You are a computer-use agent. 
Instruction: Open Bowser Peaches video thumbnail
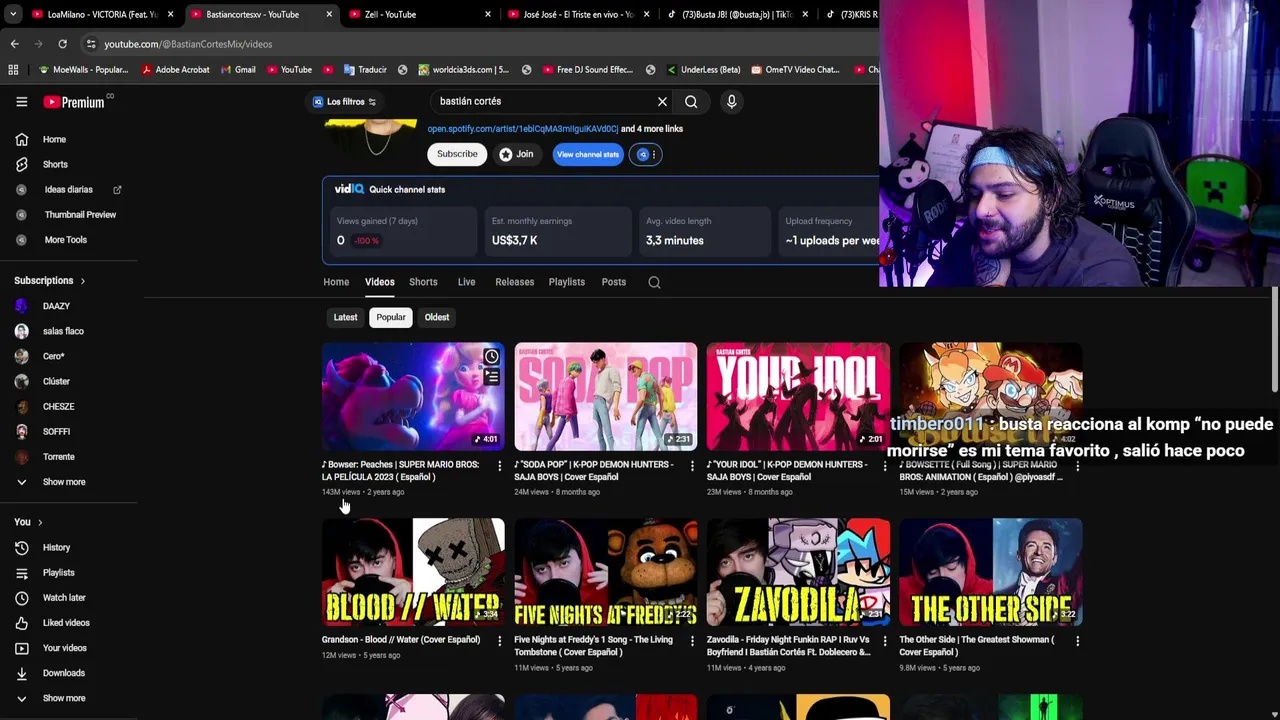[413, 397]
